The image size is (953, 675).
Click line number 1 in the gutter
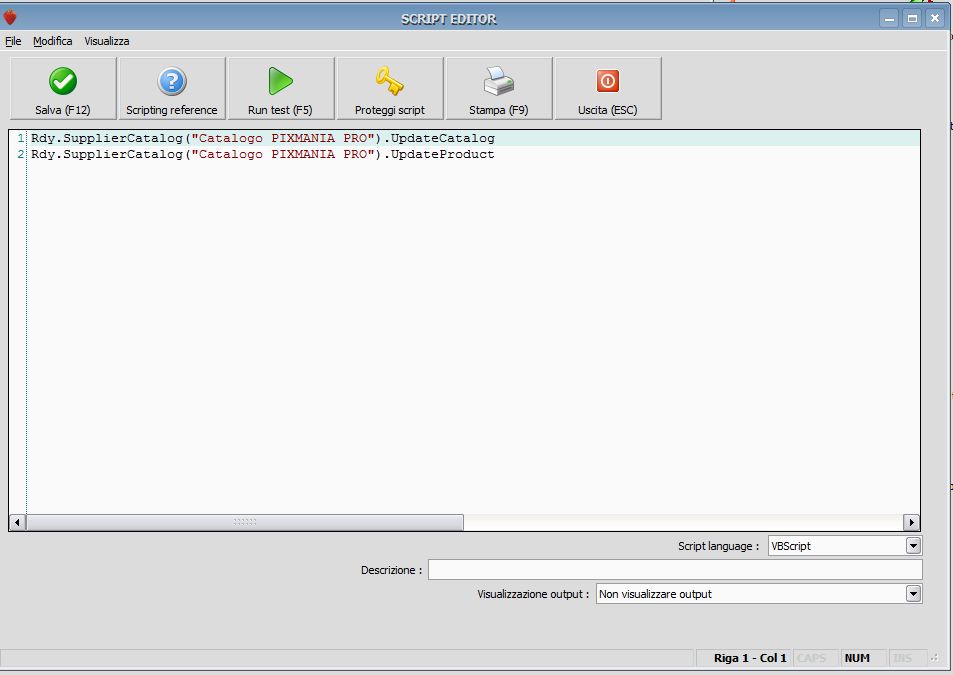(x=21, y=138)
